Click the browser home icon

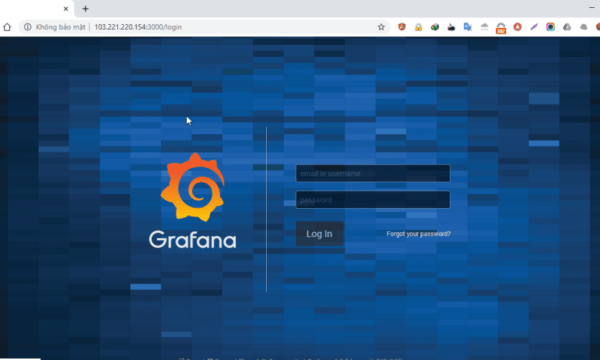[7, 27]
